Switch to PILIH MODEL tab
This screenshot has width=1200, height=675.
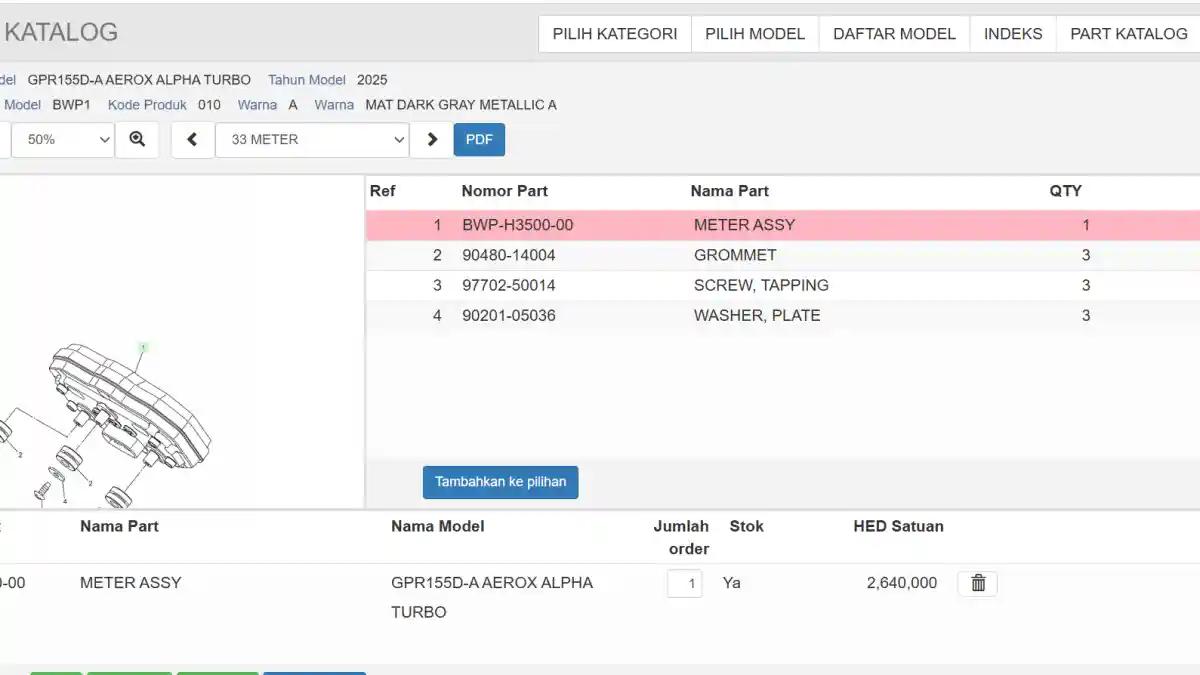click(755, 34)
